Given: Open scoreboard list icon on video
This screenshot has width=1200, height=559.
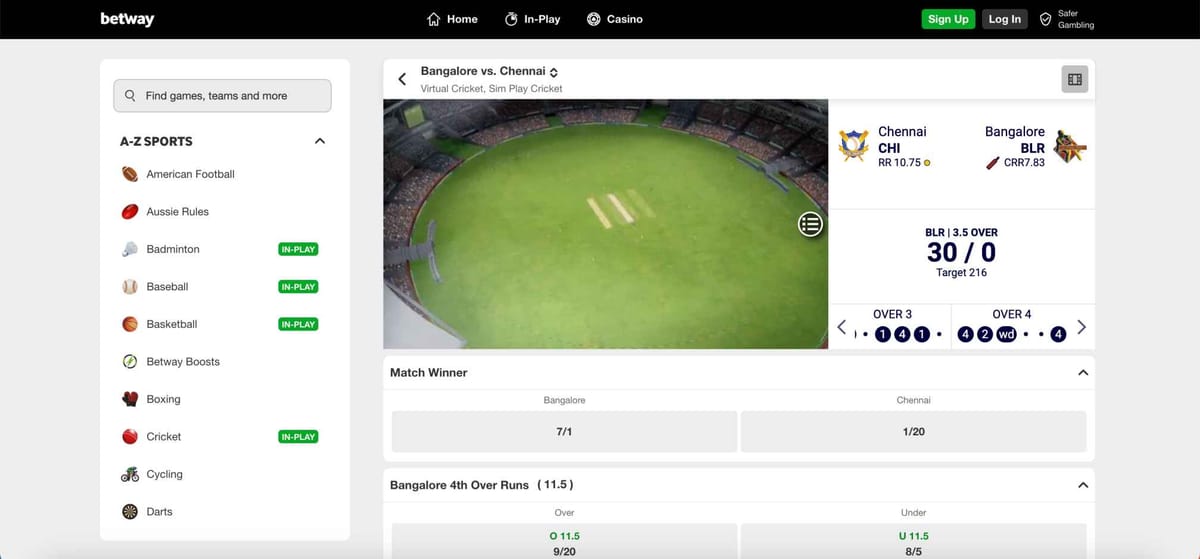Looking at the screenshot, I should coord(810,225).
